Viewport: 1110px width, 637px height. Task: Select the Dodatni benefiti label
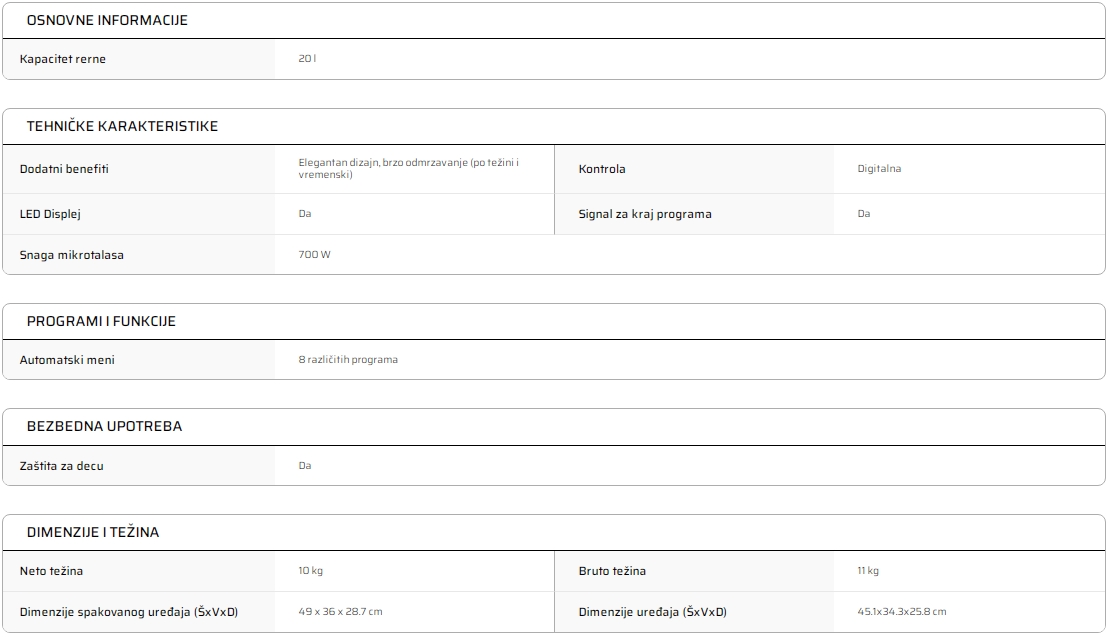click(x=64, y=169)
